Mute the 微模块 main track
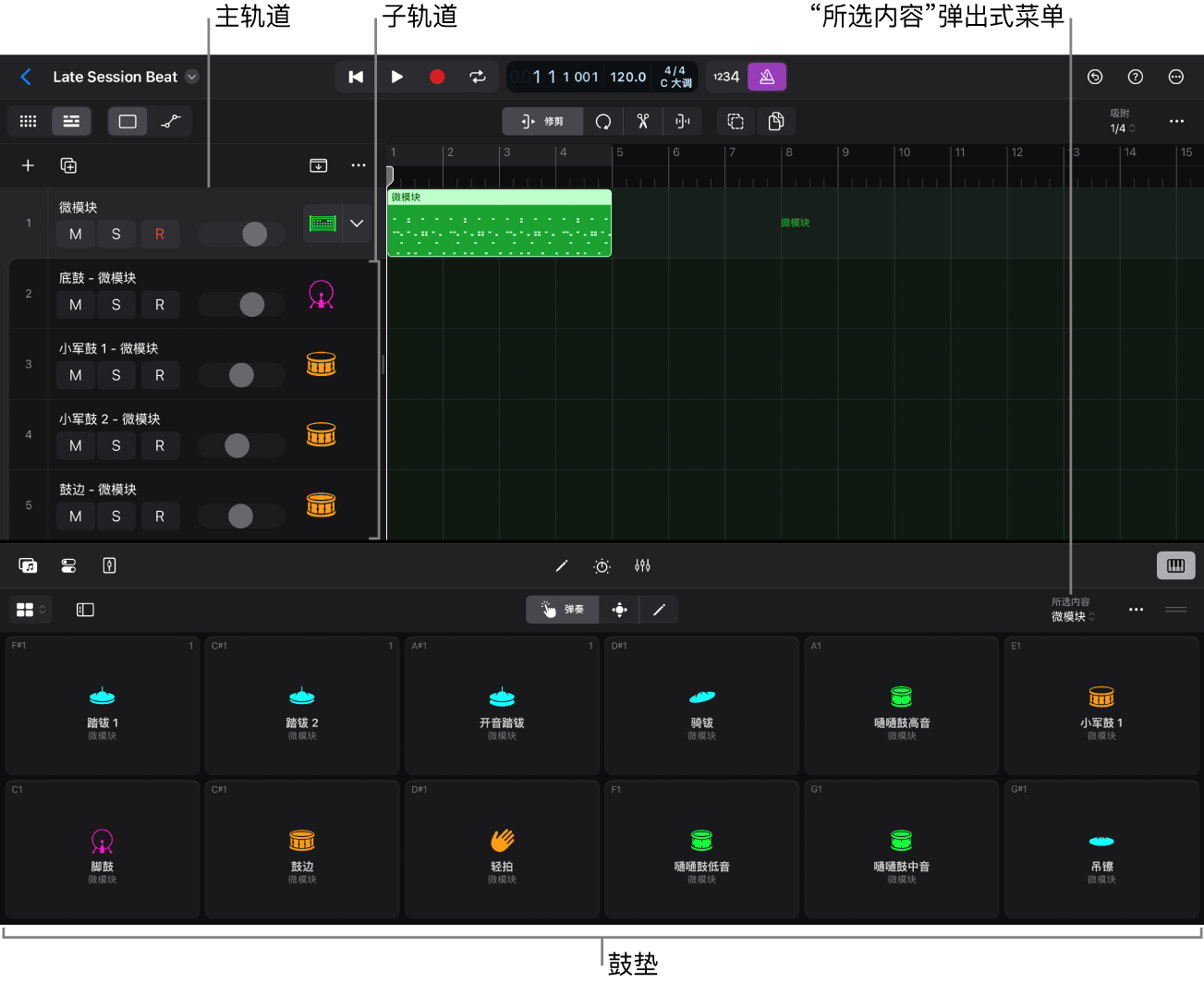The width and height of the screenshot is (1204, 983). (76, 234)
